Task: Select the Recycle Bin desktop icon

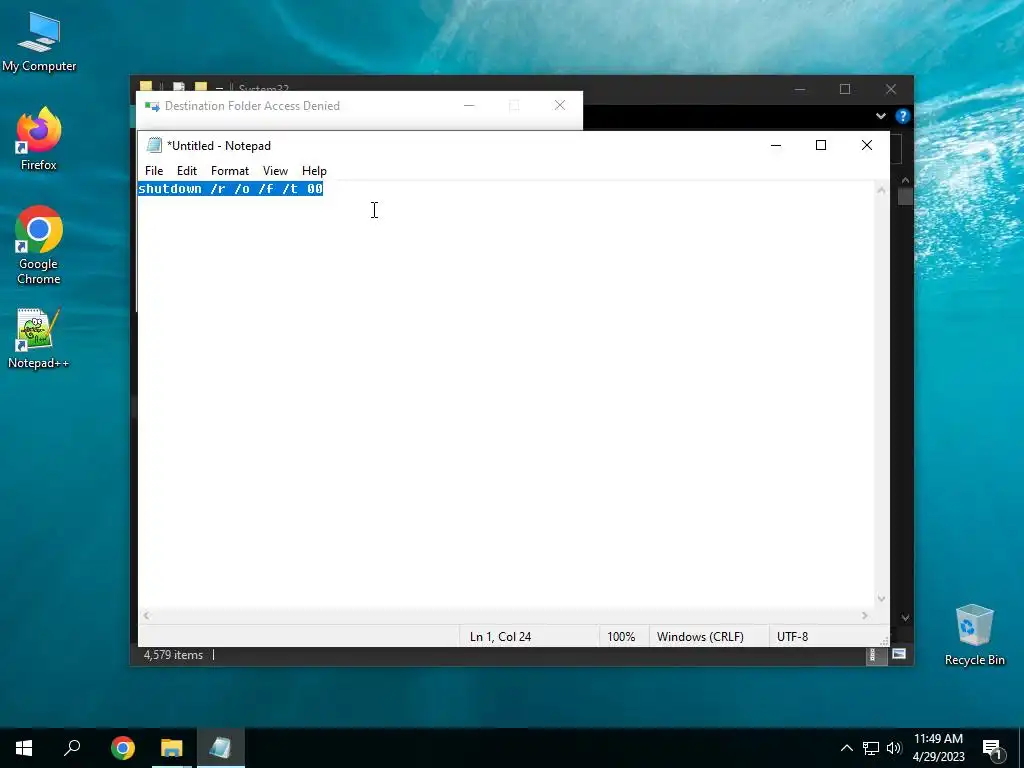Action: point(974,635)
